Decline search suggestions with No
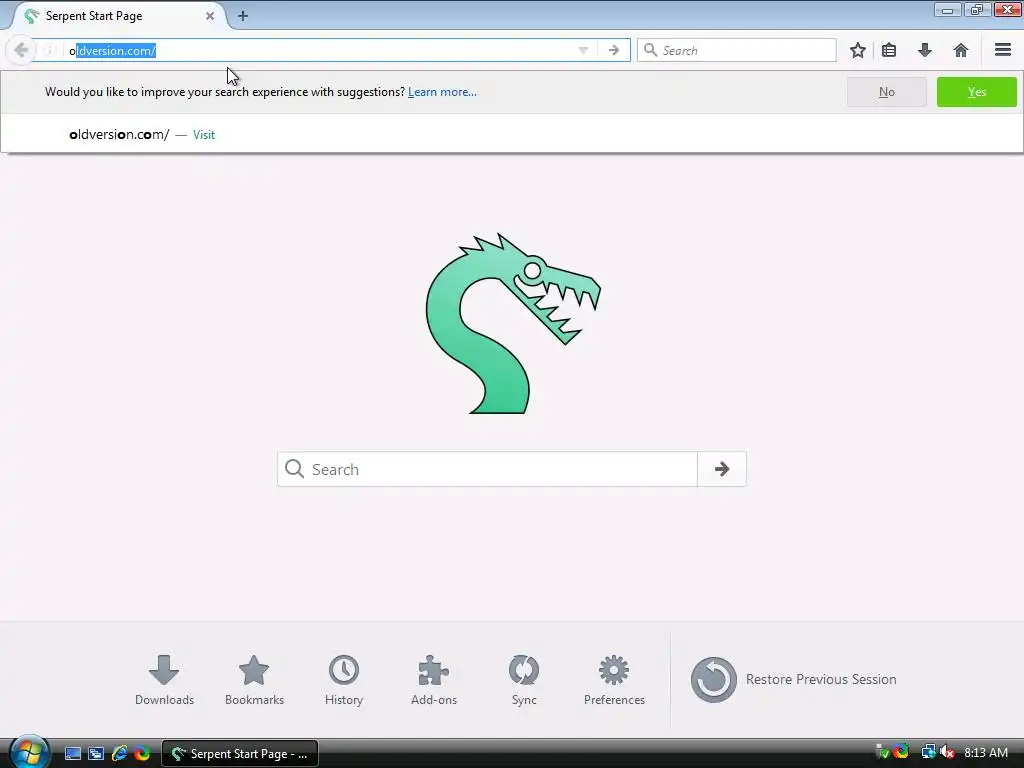The height and width of the screenshot is (768, 1024). click(x=886, y=92)
